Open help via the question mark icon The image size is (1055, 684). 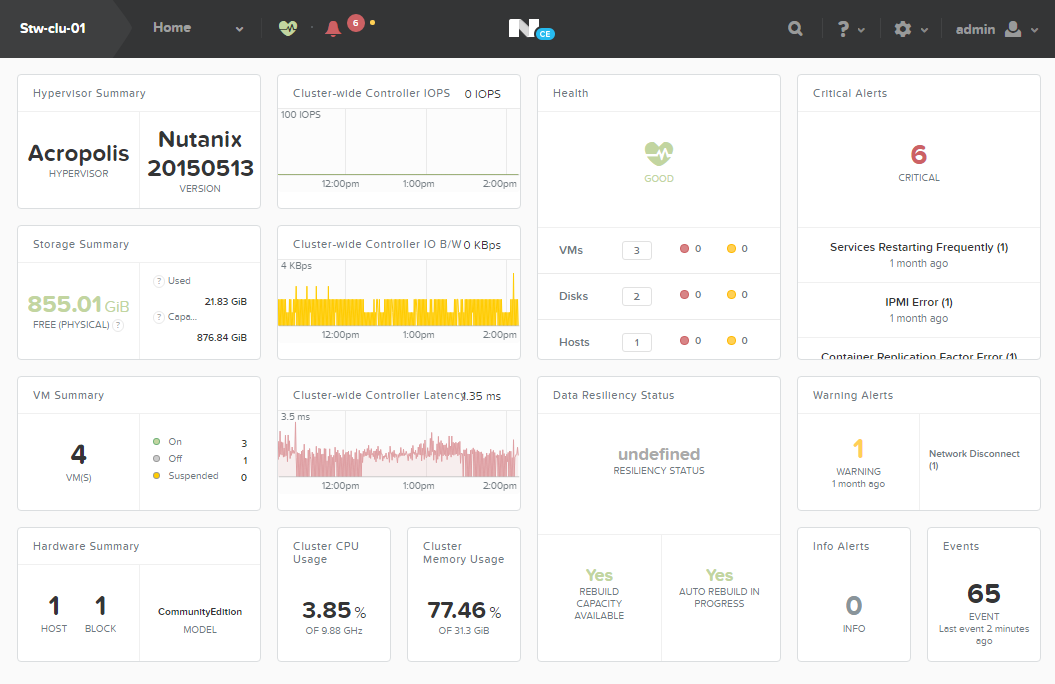845,28
